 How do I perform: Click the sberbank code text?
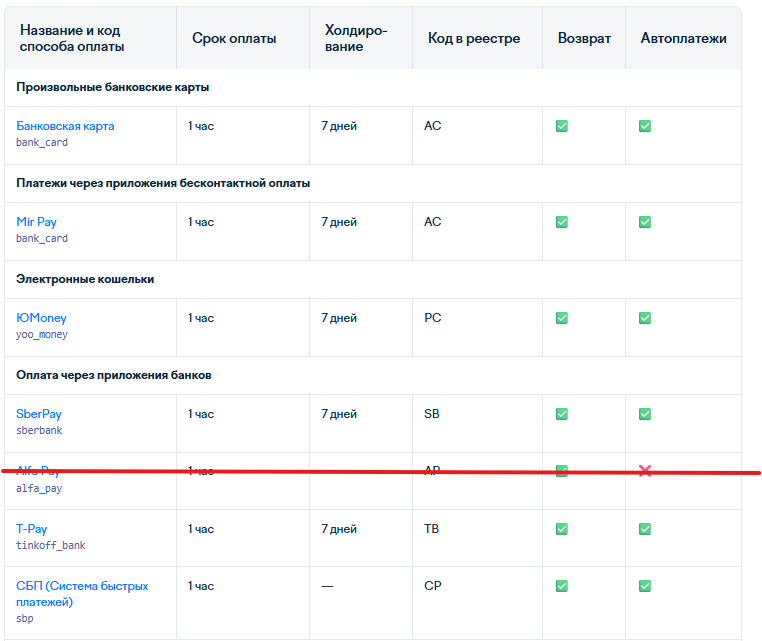pos(39,431)
